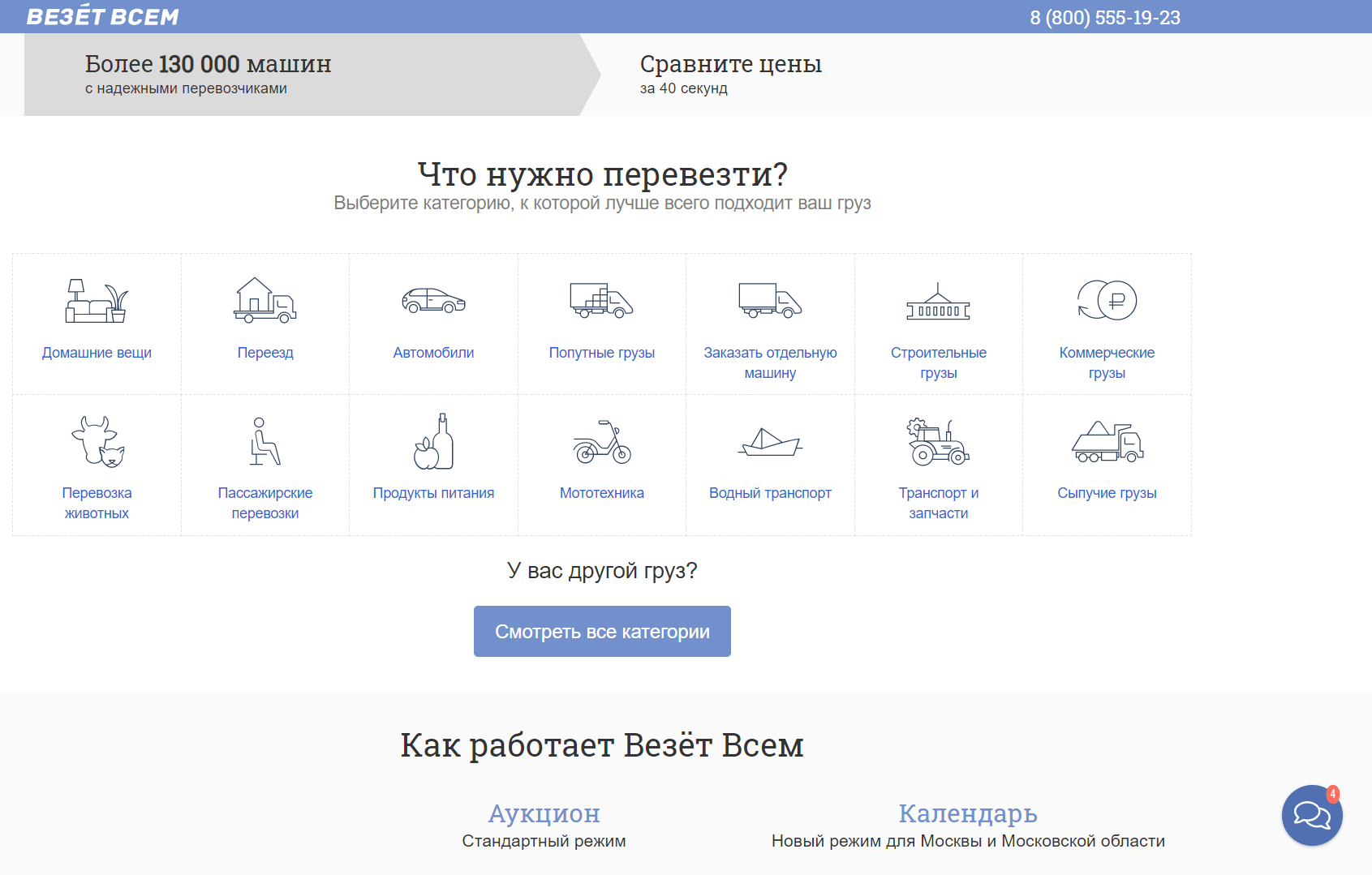Open the Переезд category link

[x=265, y=353]
